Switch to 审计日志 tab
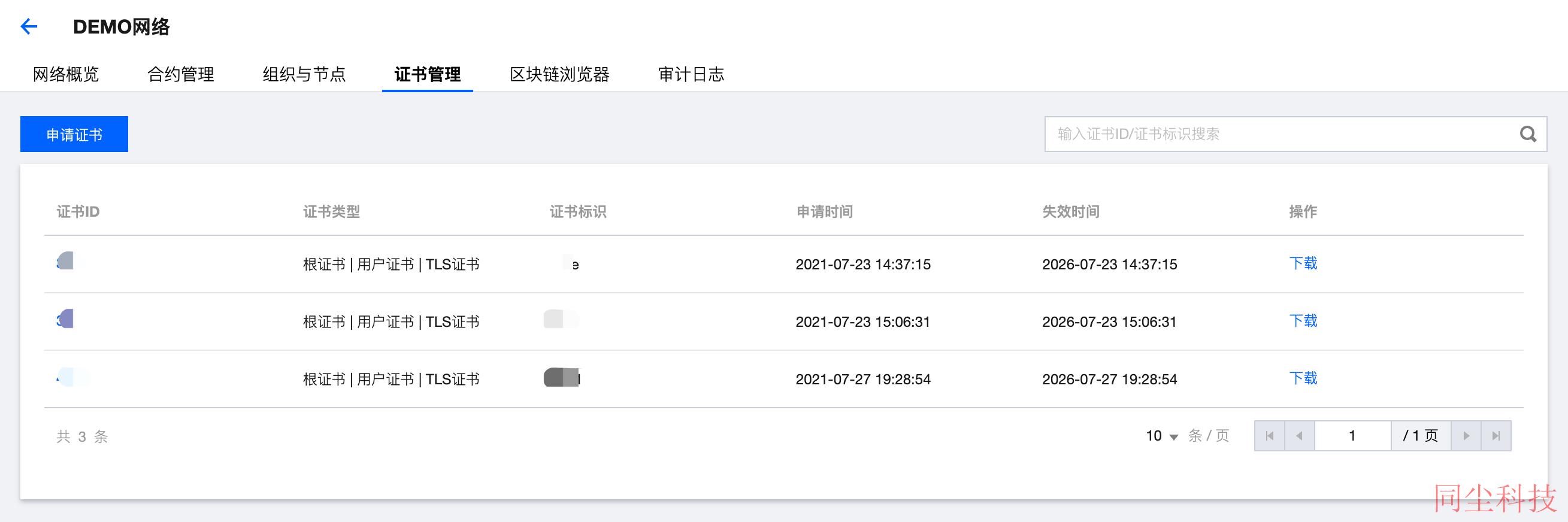 [691, 74]
